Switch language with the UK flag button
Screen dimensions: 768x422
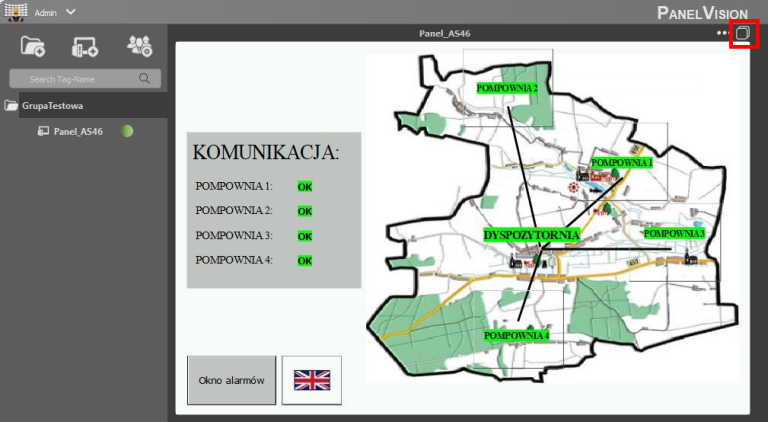[311, 380]
